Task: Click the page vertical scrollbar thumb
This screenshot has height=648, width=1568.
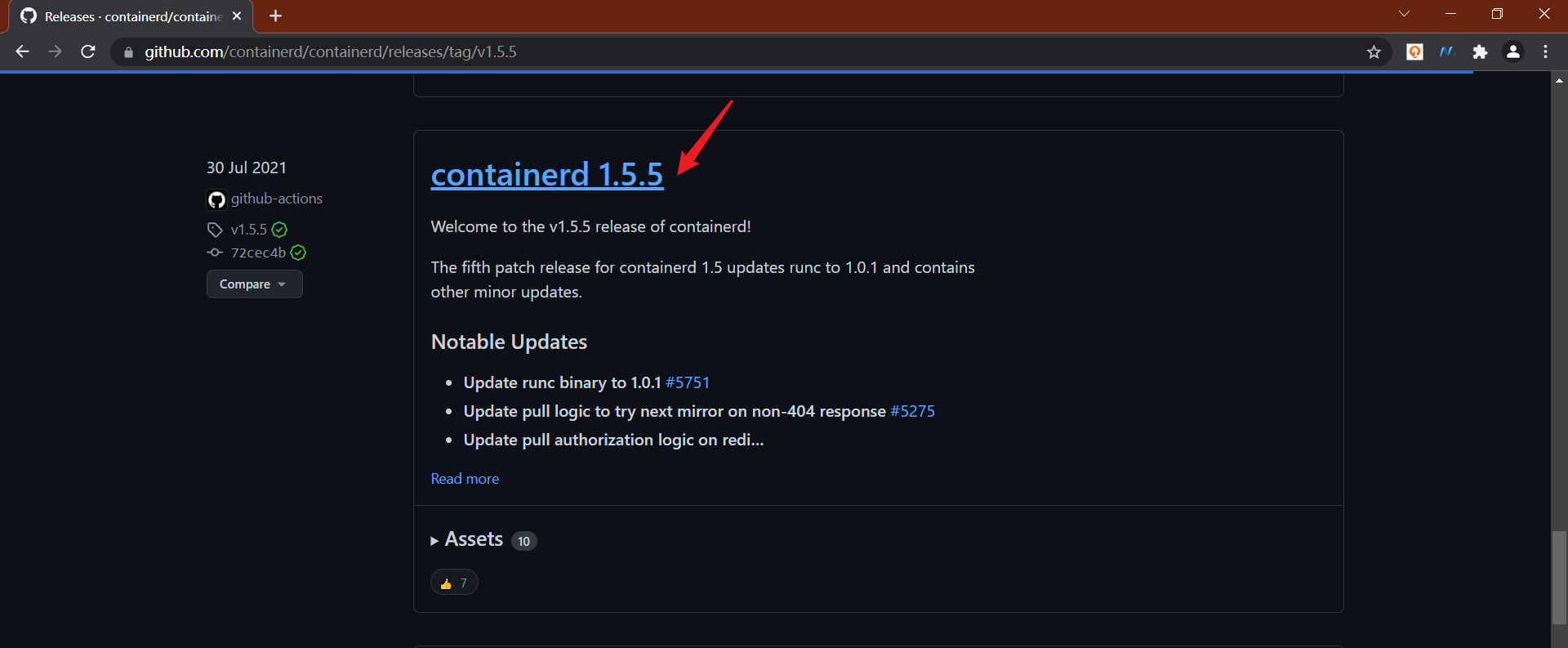Action: (1559, 577)
